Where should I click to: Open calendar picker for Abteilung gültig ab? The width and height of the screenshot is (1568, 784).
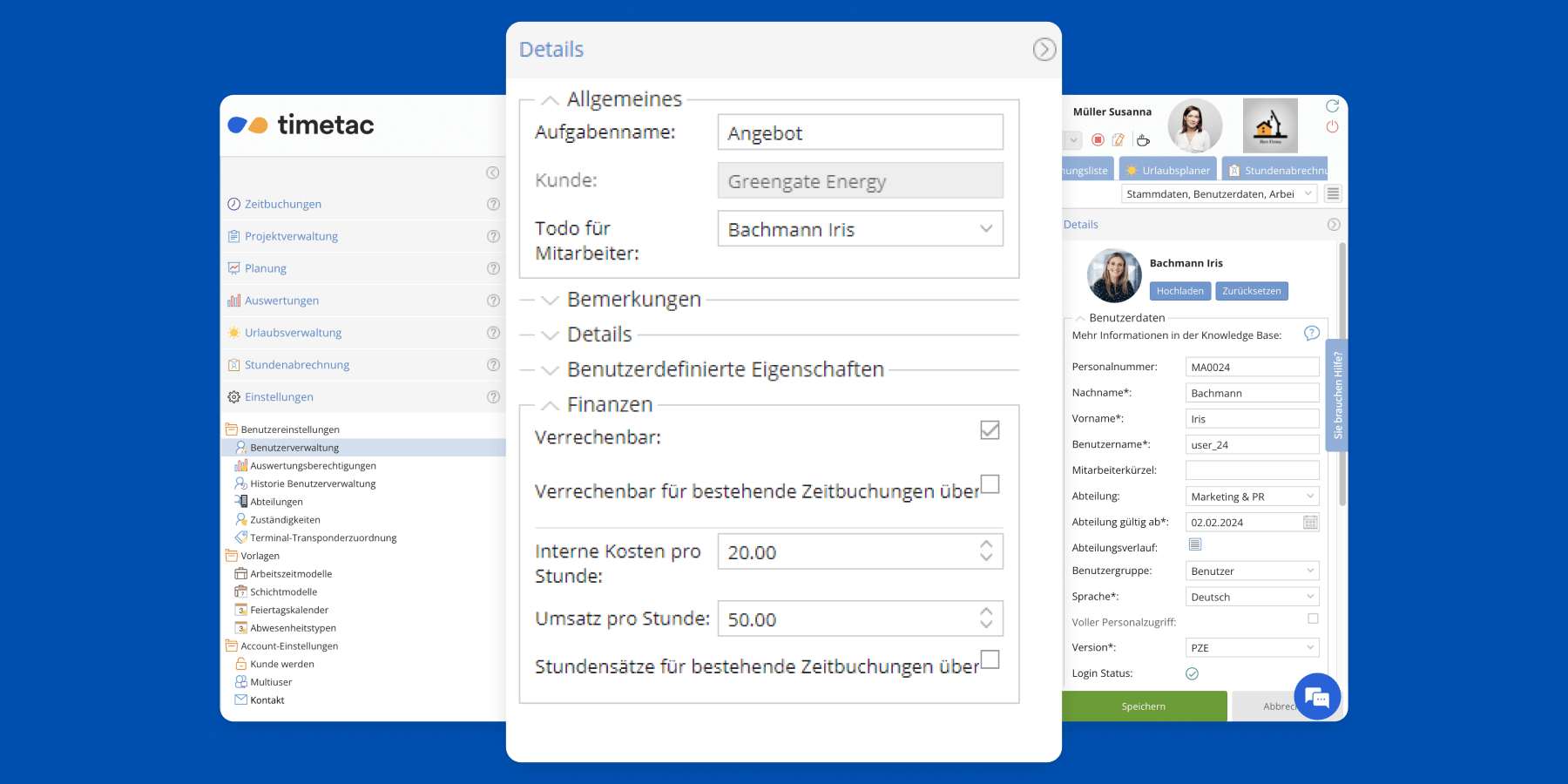click(1310, 523)
